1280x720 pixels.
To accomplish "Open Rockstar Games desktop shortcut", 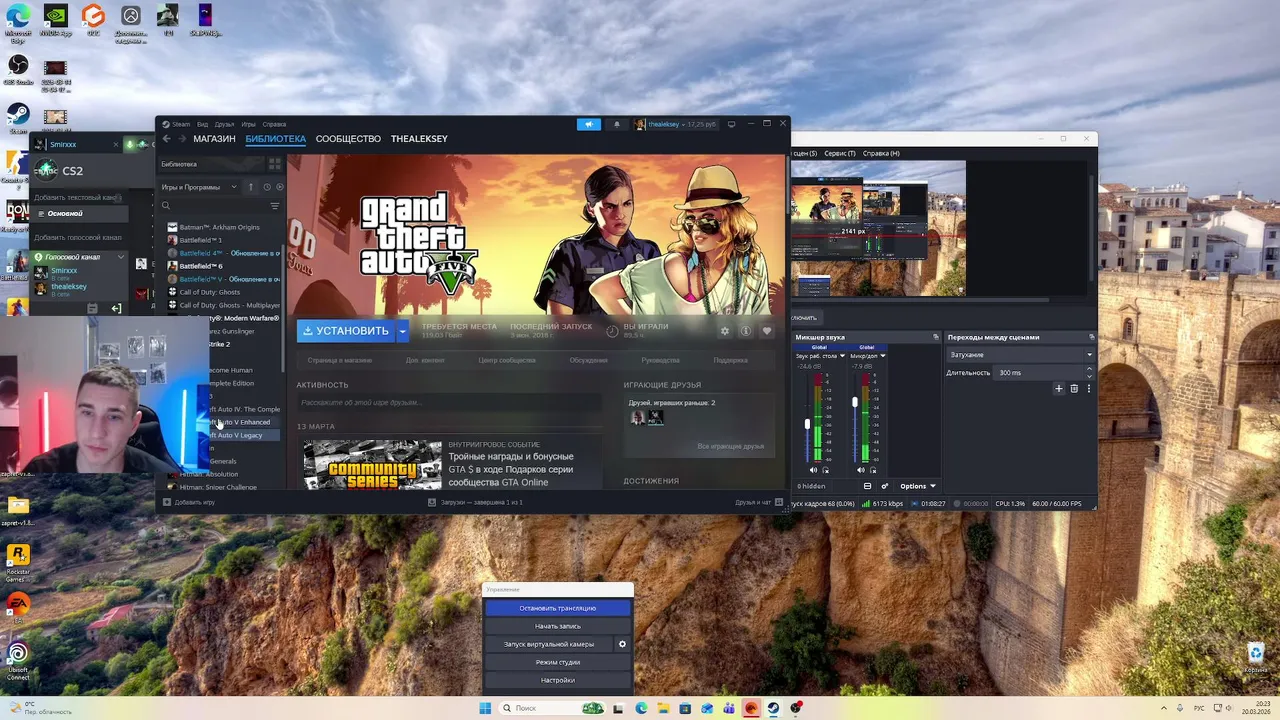I will pos(17,563).
